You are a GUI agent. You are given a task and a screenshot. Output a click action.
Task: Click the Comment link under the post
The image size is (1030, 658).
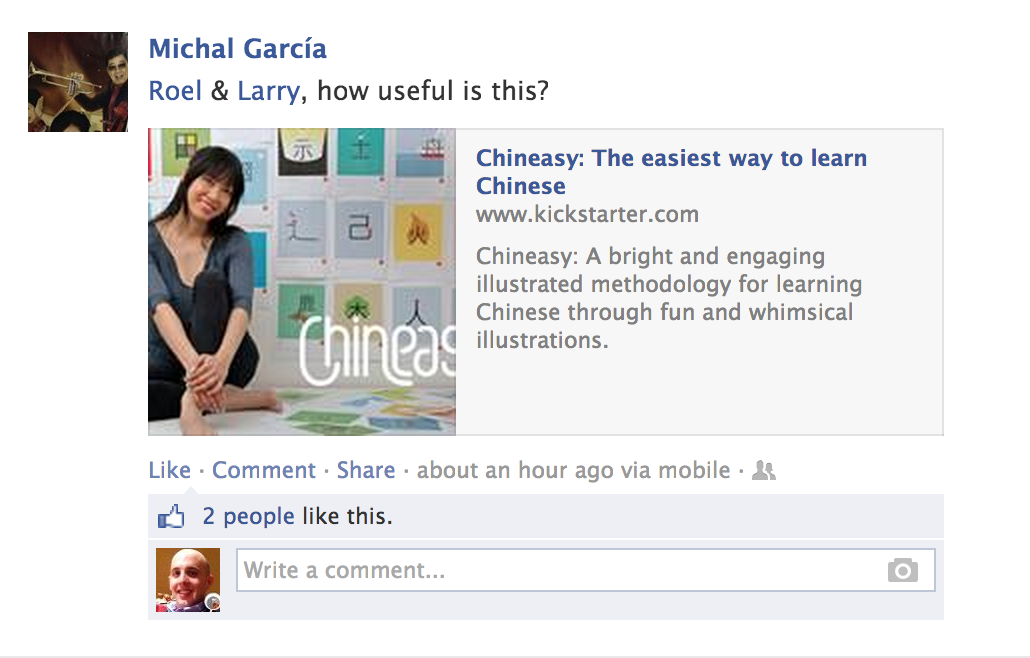(264, 470)
